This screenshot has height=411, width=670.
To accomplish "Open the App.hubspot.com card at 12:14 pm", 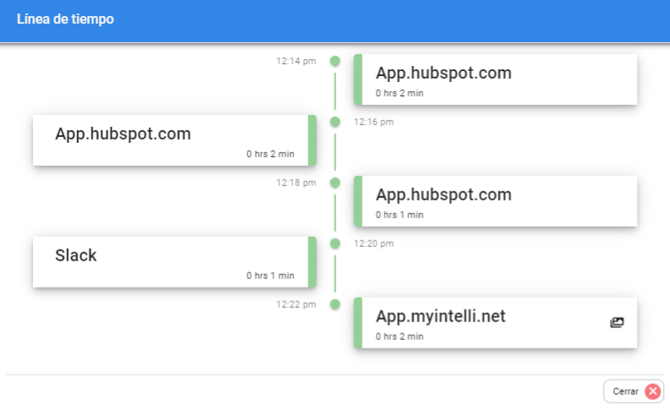I will [x=497, y=80].
